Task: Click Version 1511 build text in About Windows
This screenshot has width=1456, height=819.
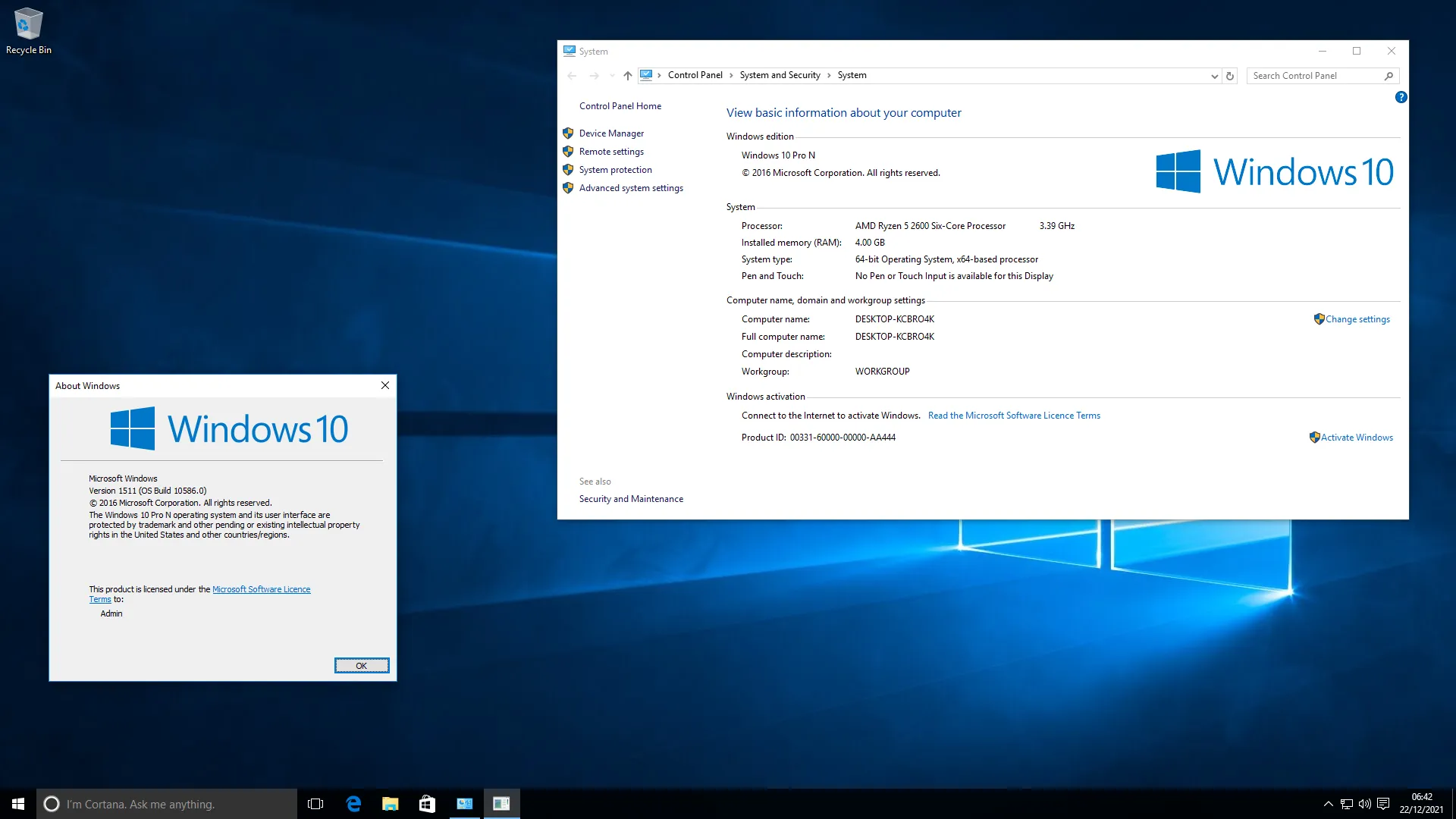Action: tap(148, 491)
